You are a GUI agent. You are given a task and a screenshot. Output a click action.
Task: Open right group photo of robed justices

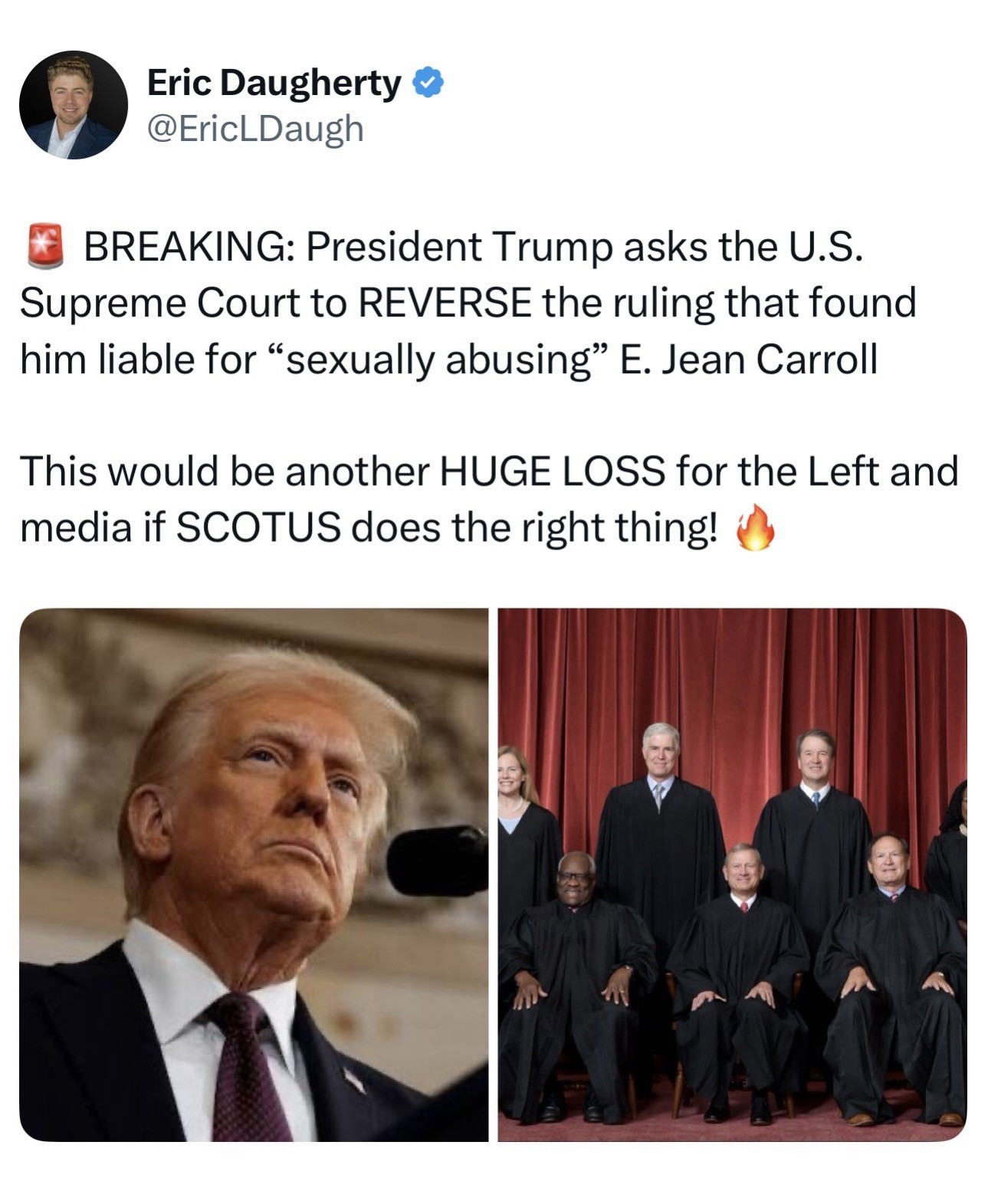[732, 874]
